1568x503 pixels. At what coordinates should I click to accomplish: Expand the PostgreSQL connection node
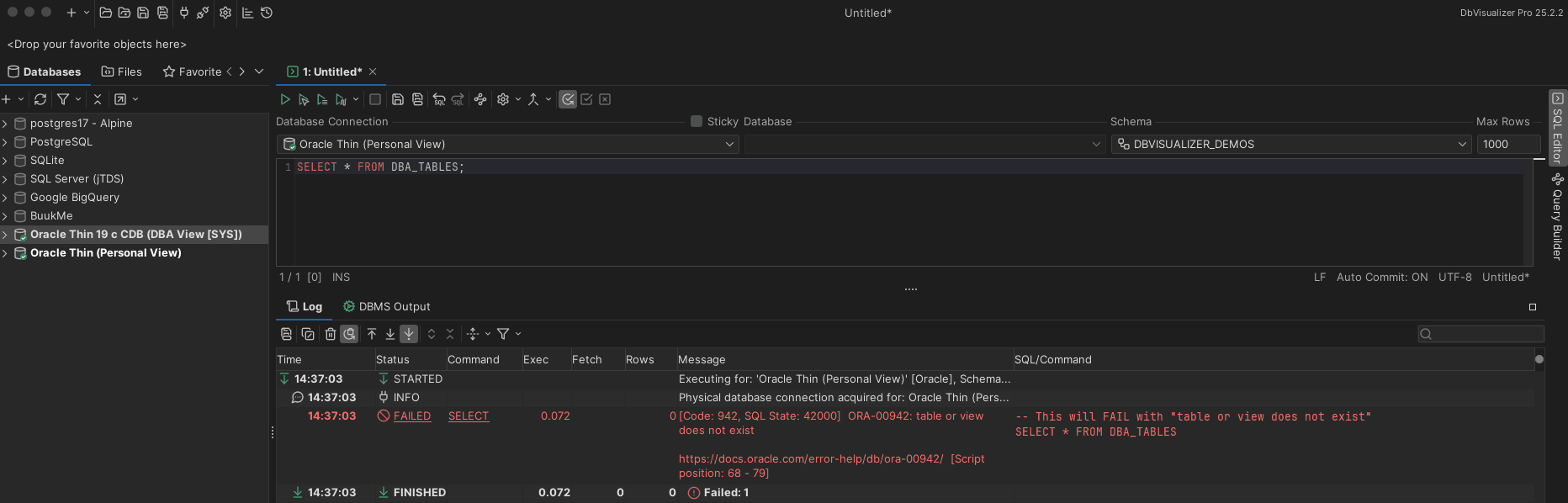pyautogui.click(x=5, y=142)
